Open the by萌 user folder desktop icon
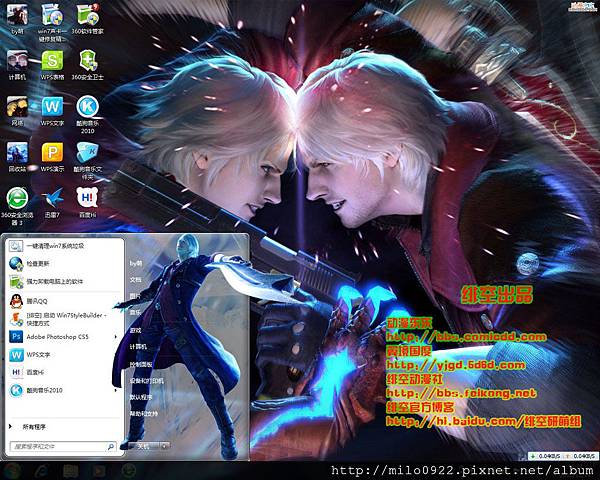600x480 pixels. coord(17,19)
